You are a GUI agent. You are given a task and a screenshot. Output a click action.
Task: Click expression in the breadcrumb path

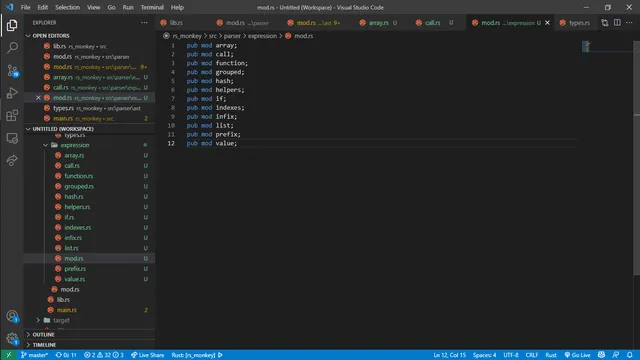click(x=262, y=36)
